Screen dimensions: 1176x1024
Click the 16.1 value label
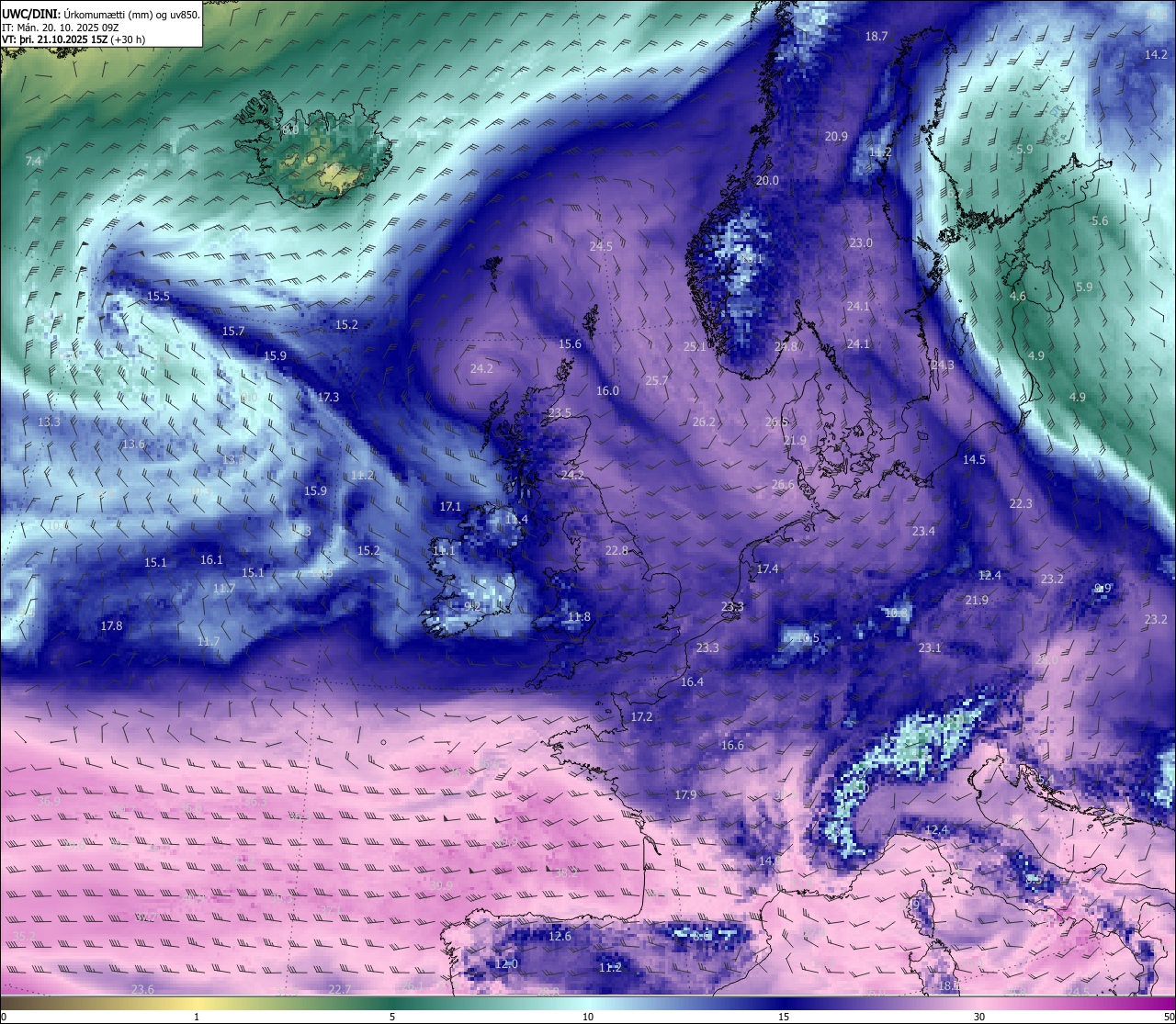pos(211,560)
